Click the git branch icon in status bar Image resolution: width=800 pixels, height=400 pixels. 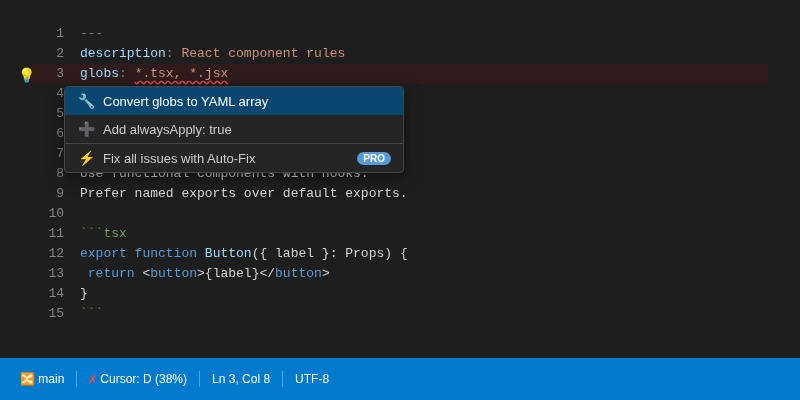pyautogui.click(x=27, y=379)
